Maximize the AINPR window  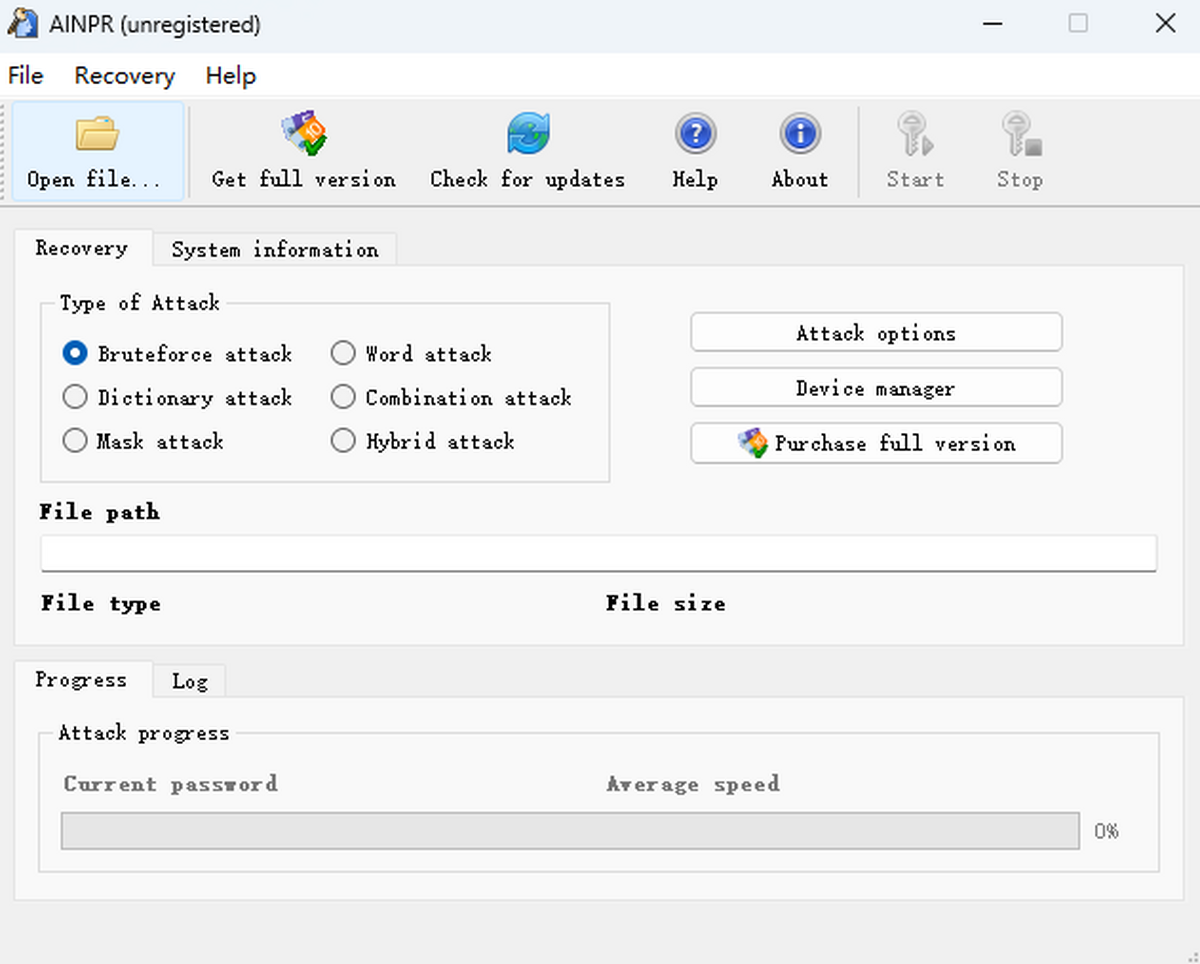coord(1078,24)
